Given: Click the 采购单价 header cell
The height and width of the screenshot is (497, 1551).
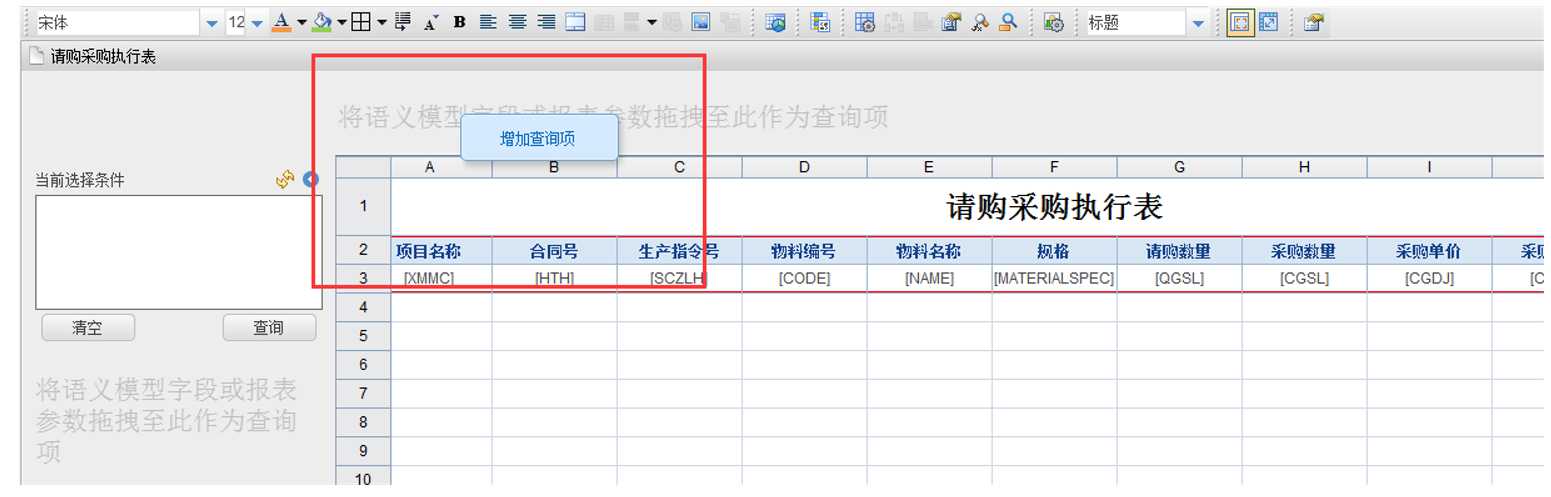Looking at the screenshot, I should point(1429,251).
